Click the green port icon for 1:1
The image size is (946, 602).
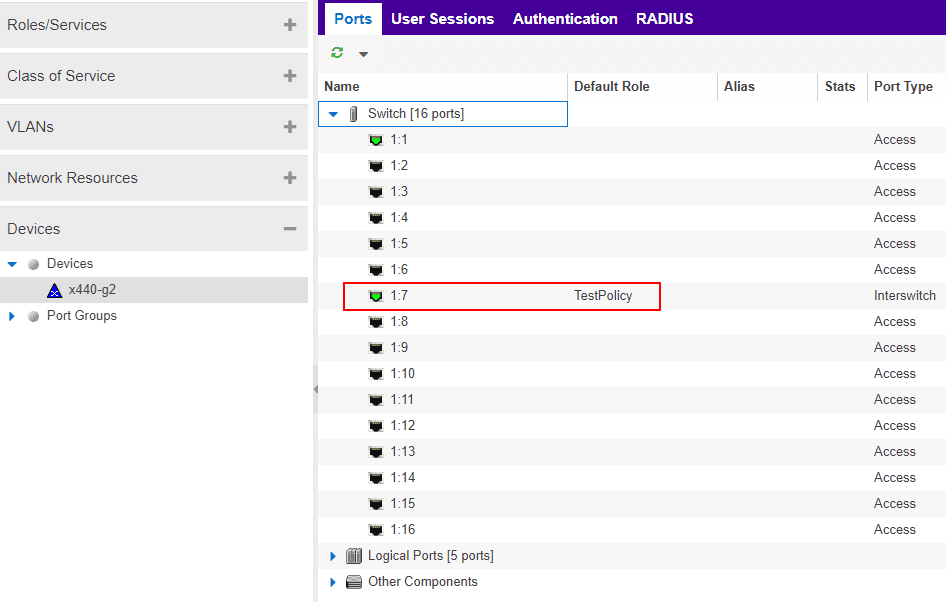pos(376,140)
